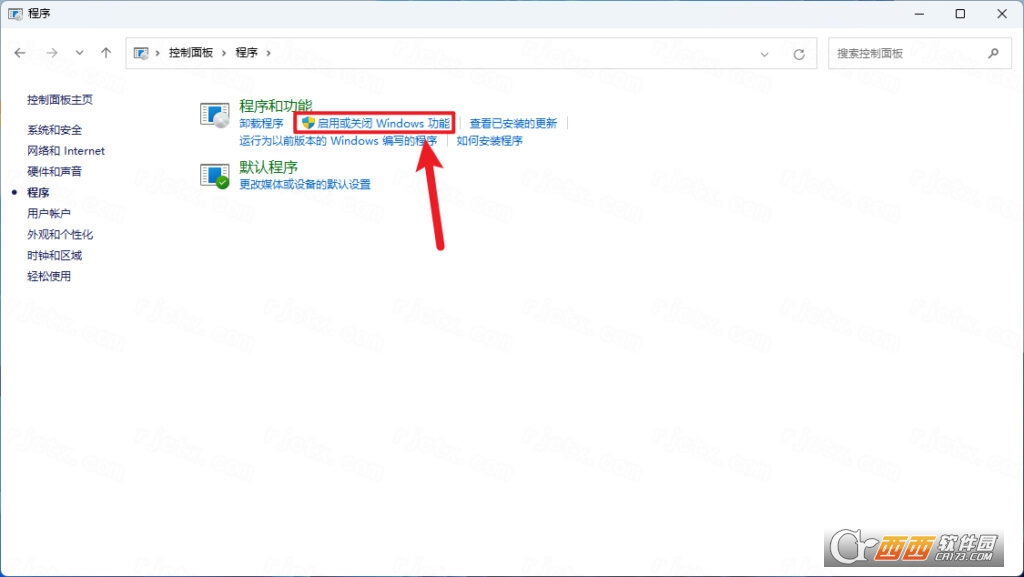Click 卸载程序 link
1024x577 pixels.
(x=261, y=123)
